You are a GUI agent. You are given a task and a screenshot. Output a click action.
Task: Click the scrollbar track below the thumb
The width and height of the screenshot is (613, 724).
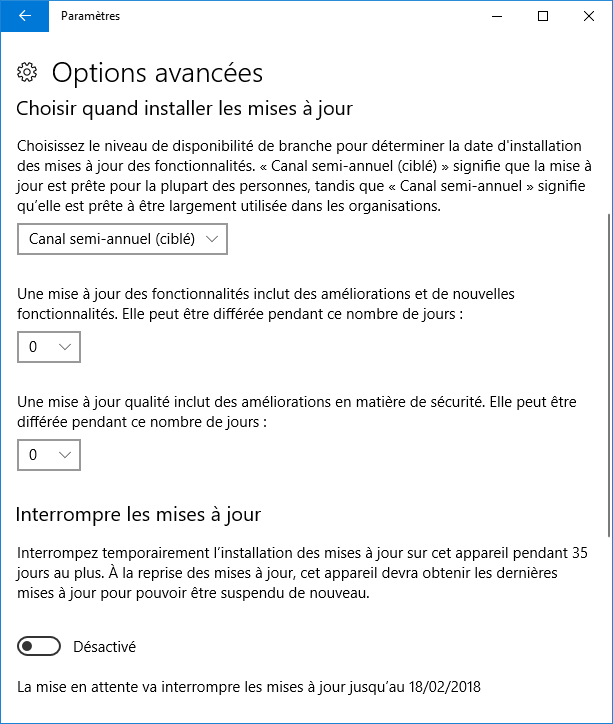pyautogui.click(x=610, y=628)
